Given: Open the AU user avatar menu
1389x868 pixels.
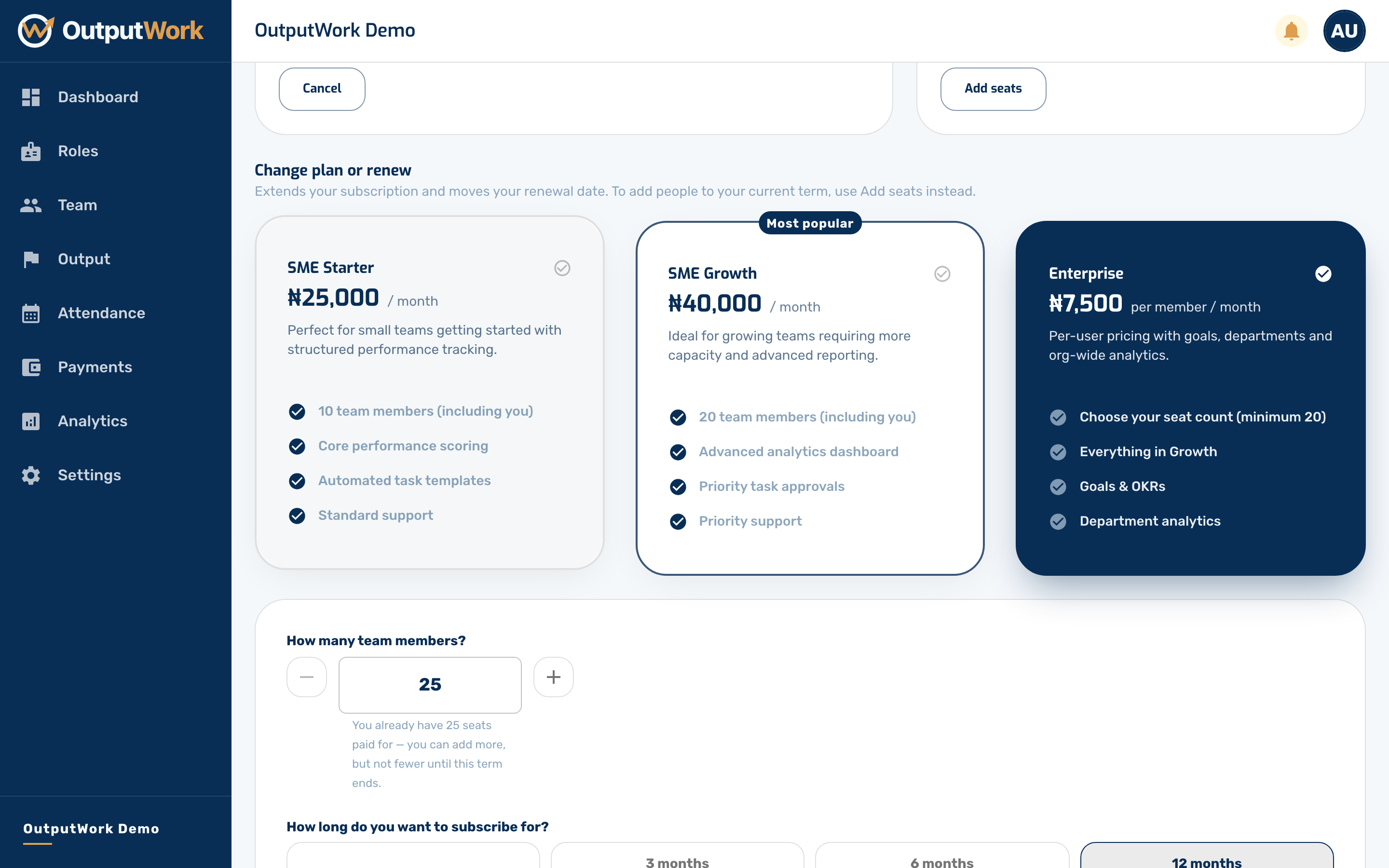Looking at the screenshot, I should [x=1344, y=30].
